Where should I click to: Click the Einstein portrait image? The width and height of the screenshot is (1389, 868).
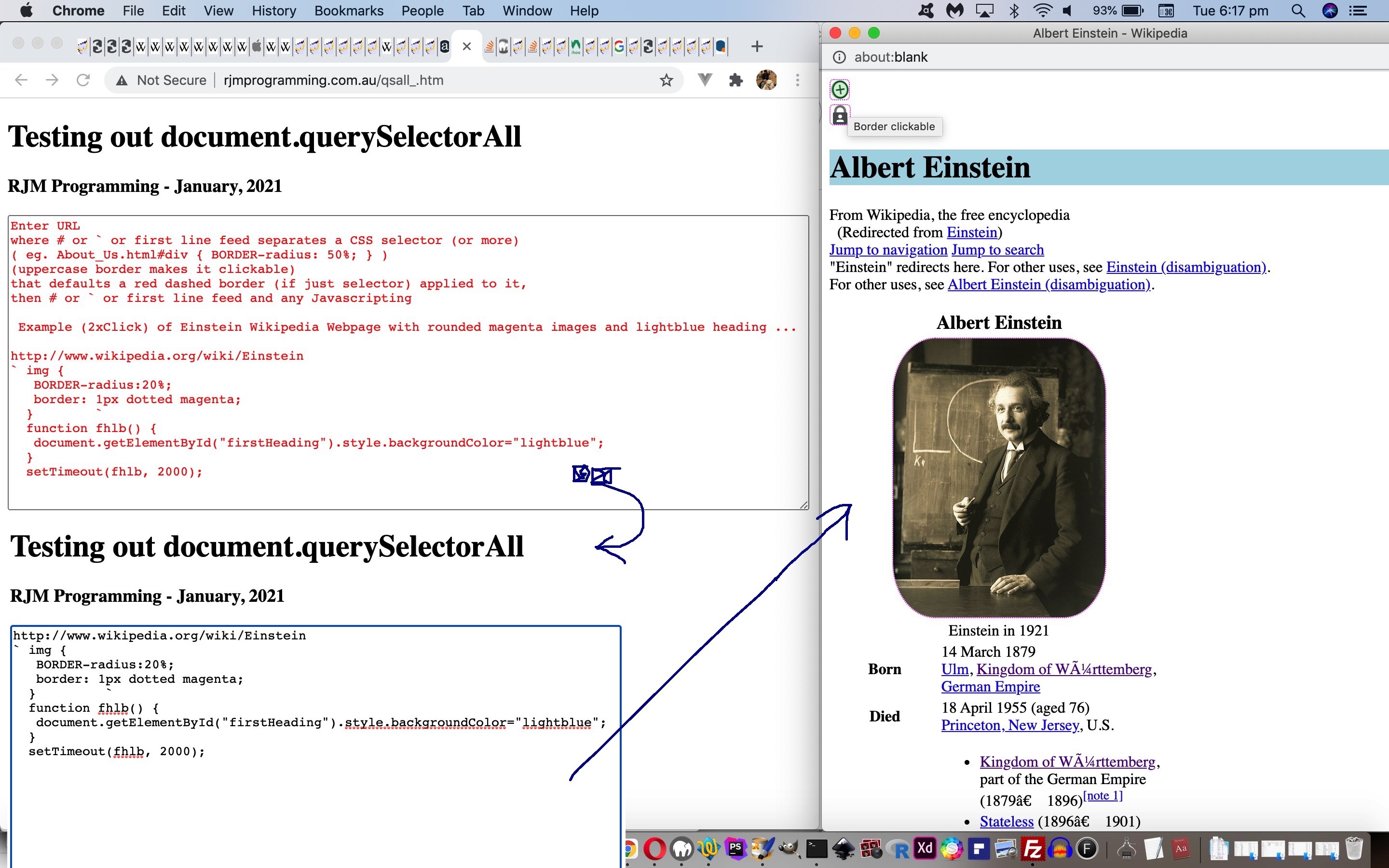pos(999,477)
